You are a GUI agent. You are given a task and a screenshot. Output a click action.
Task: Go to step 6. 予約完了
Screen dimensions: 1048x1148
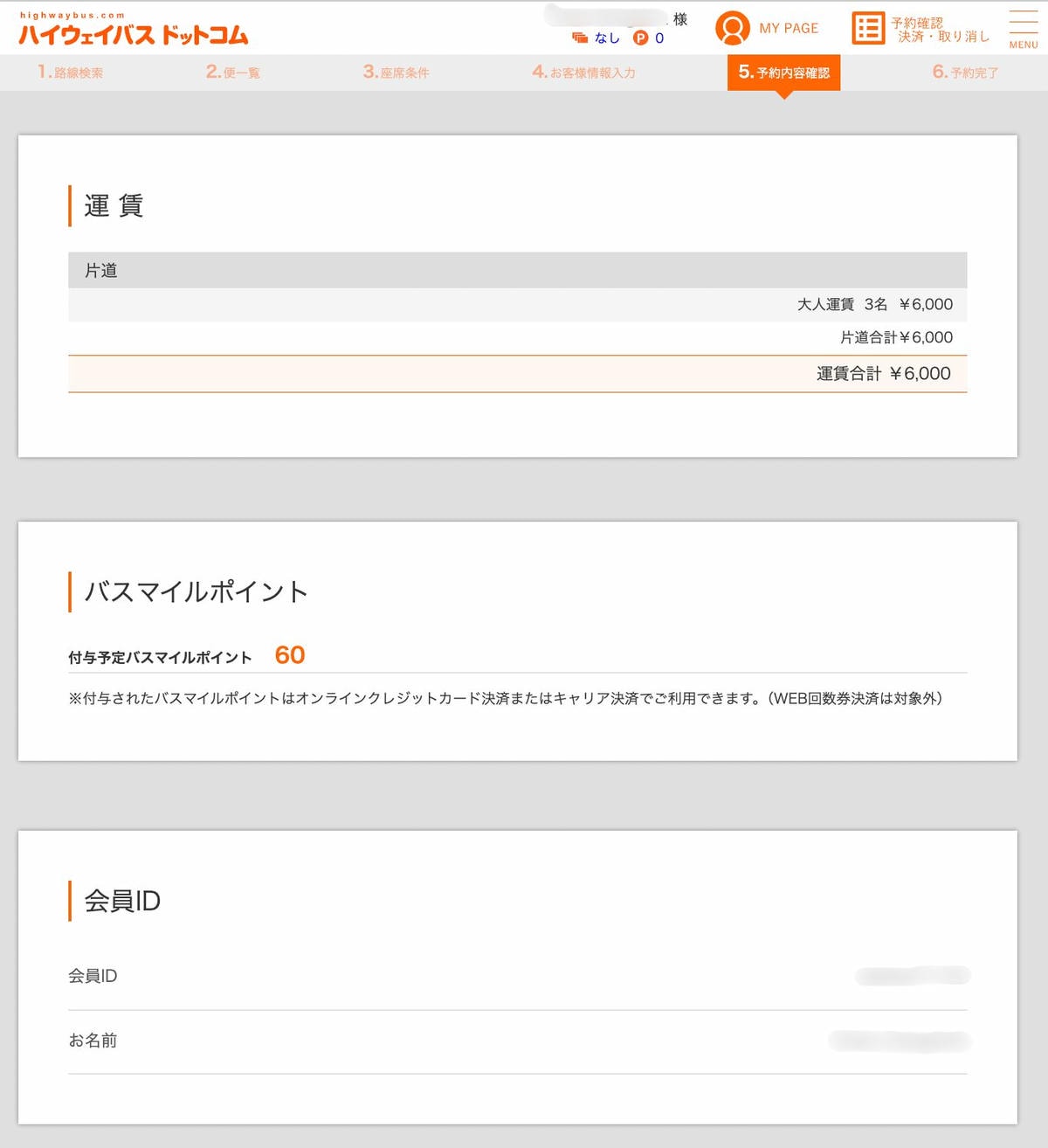965,73
